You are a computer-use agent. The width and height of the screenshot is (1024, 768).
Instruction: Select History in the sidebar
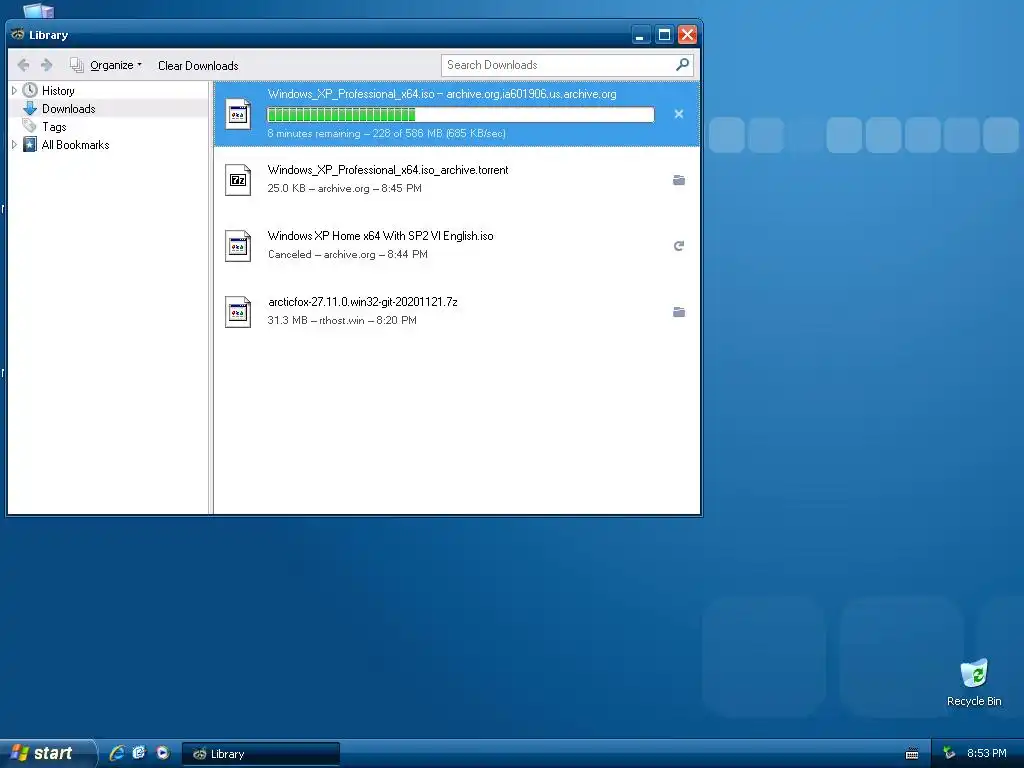(x=58, y=91)
